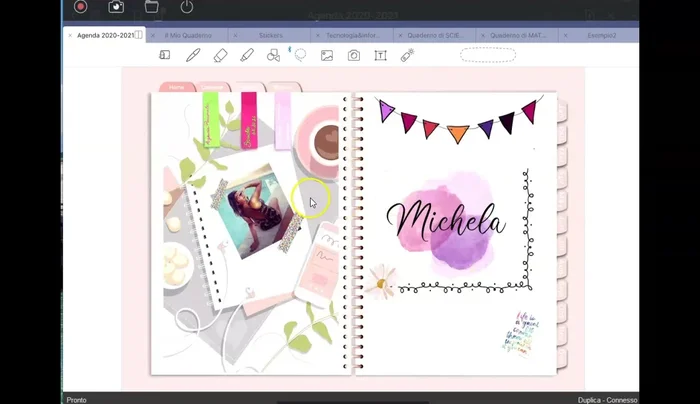Toggle the page sidebar view icon
The image size is (700, 404).
click(x=165, y=55)
